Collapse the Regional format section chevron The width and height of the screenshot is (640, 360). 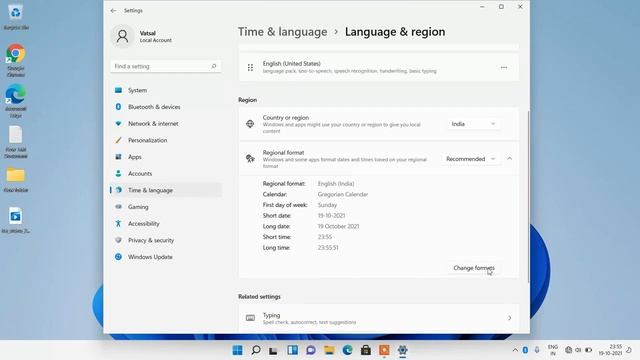(x=509, y=159)
